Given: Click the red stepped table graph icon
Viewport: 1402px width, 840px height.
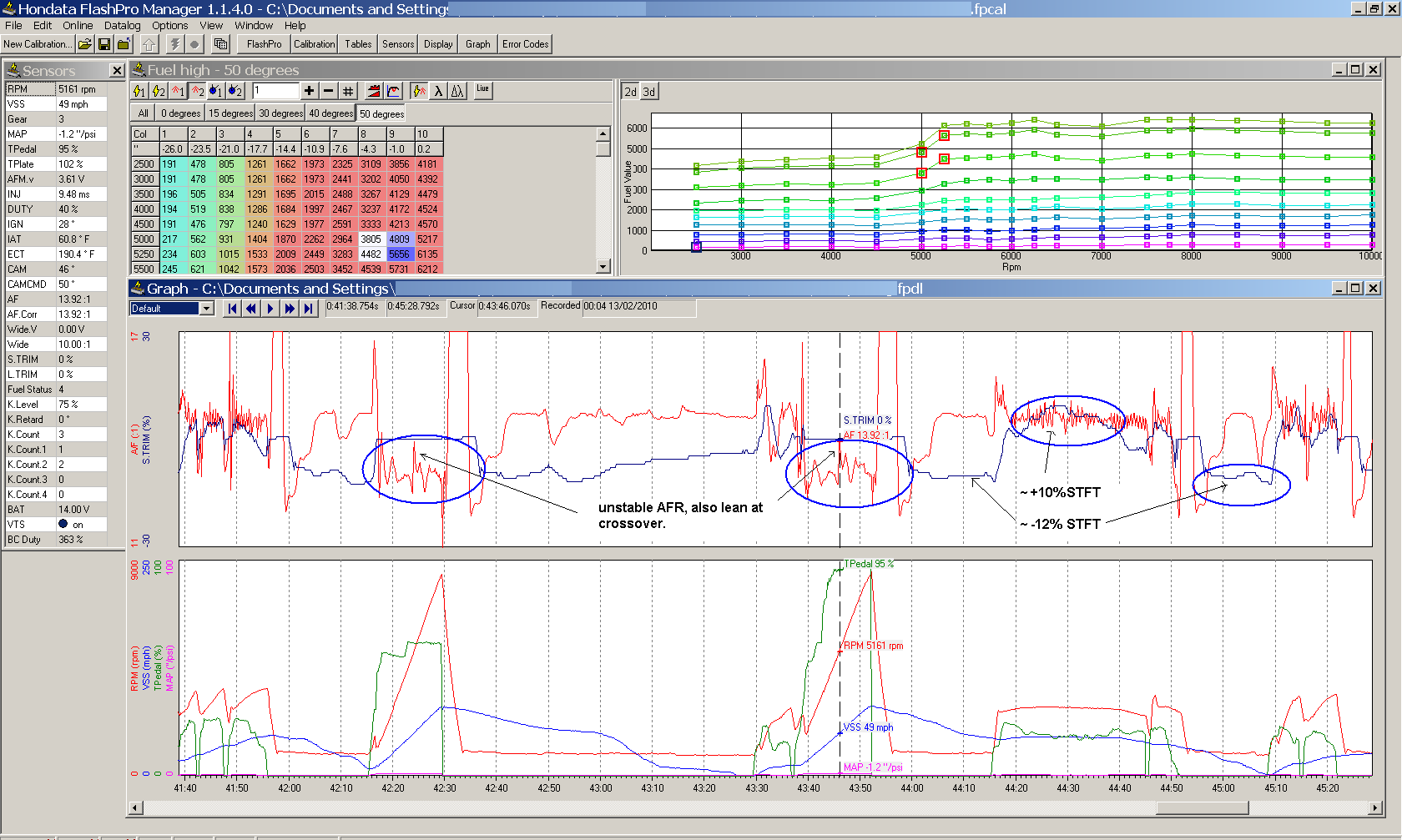Looking at the screenshot, I should [375, 91].
